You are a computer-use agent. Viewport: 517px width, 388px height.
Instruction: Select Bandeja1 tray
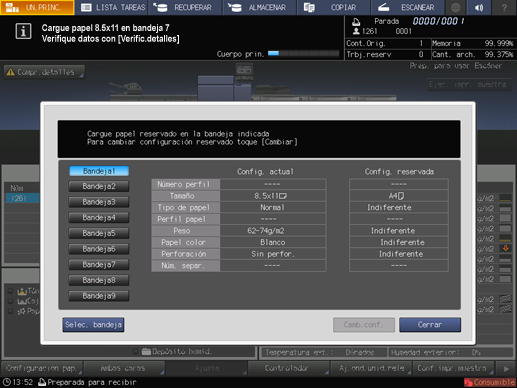click(x=99, y=171)
